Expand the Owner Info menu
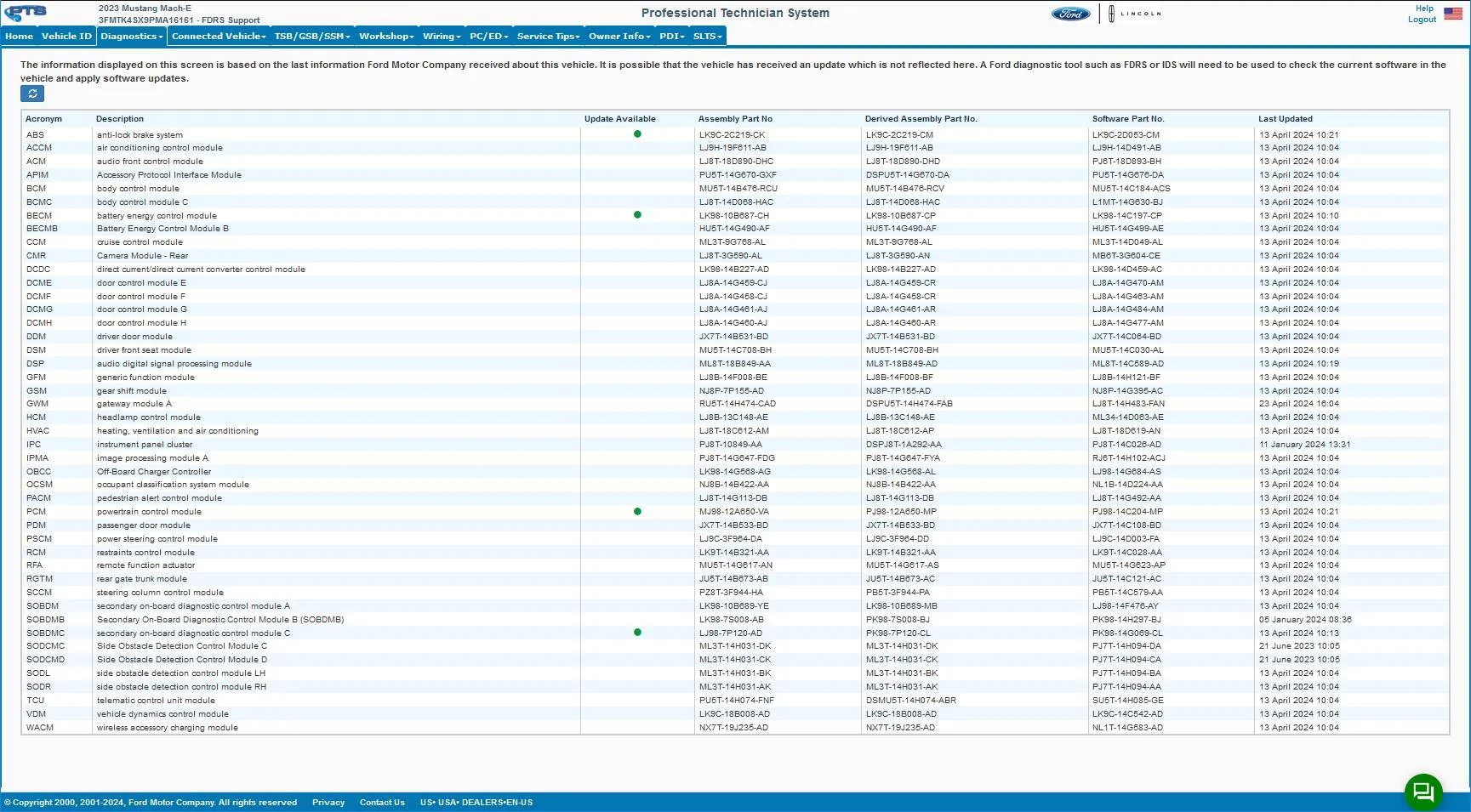The height and width of the screenshot is (812, 1471). [619, 37]
